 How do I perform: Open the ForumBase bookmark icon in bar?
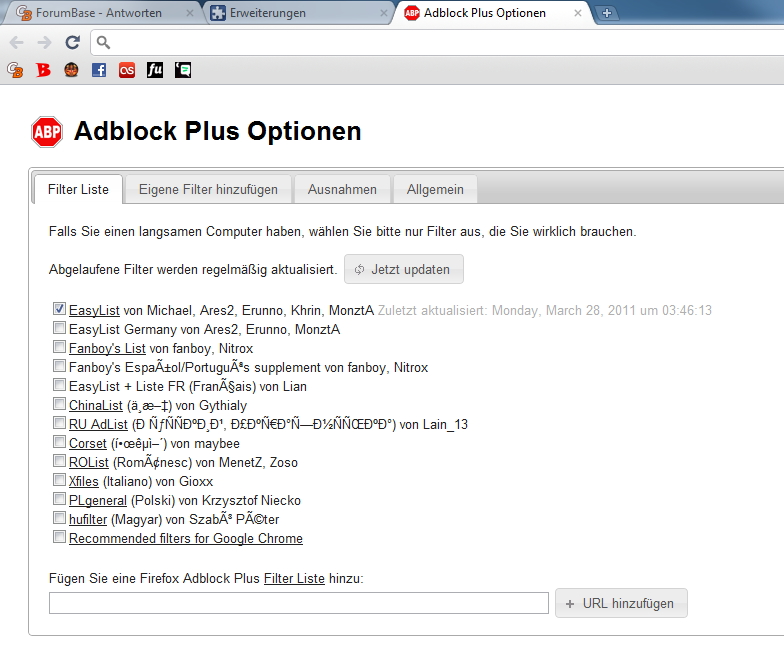tap(15, 70)
